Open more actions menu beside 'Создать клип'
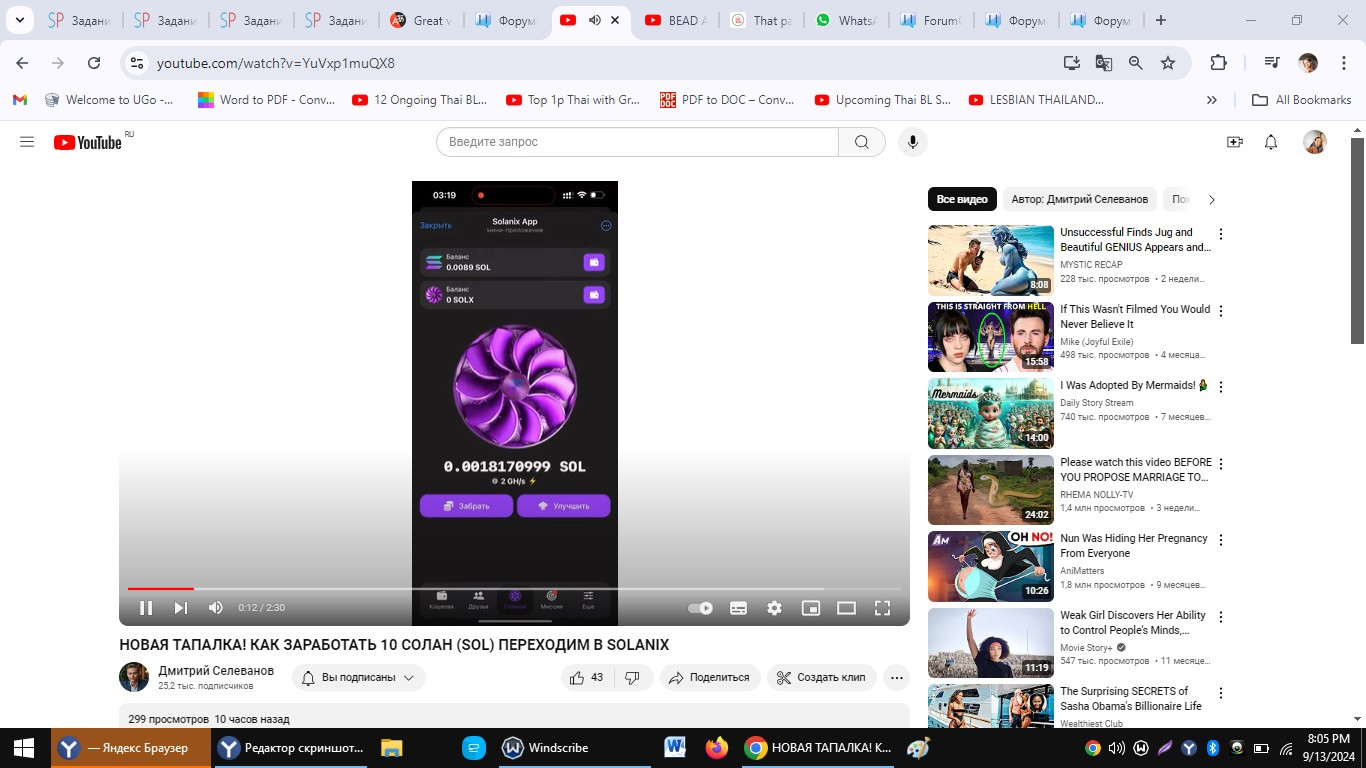The width and height of the screenshot is (1366, 768). [x=897, y=677]
